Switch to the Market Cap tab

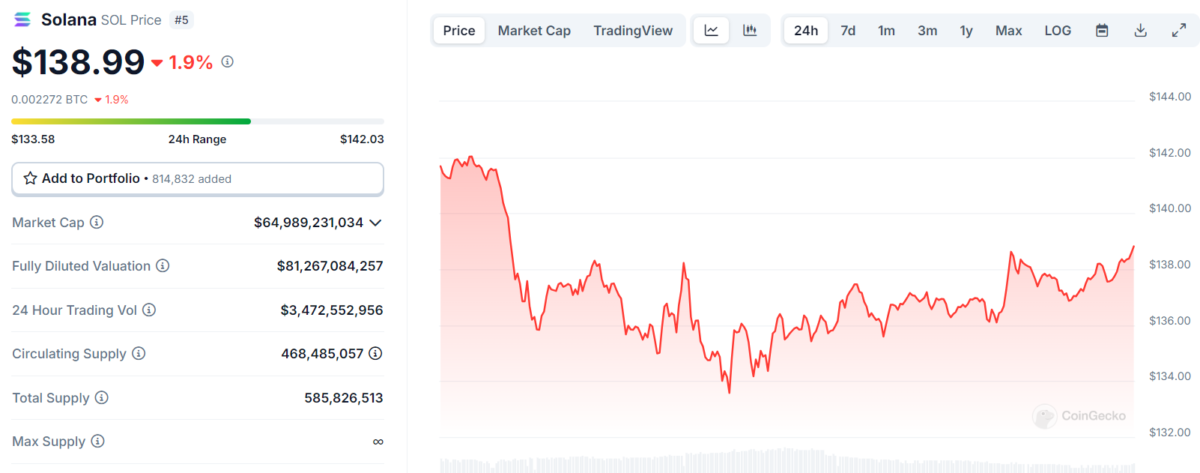tap(534, 31)
